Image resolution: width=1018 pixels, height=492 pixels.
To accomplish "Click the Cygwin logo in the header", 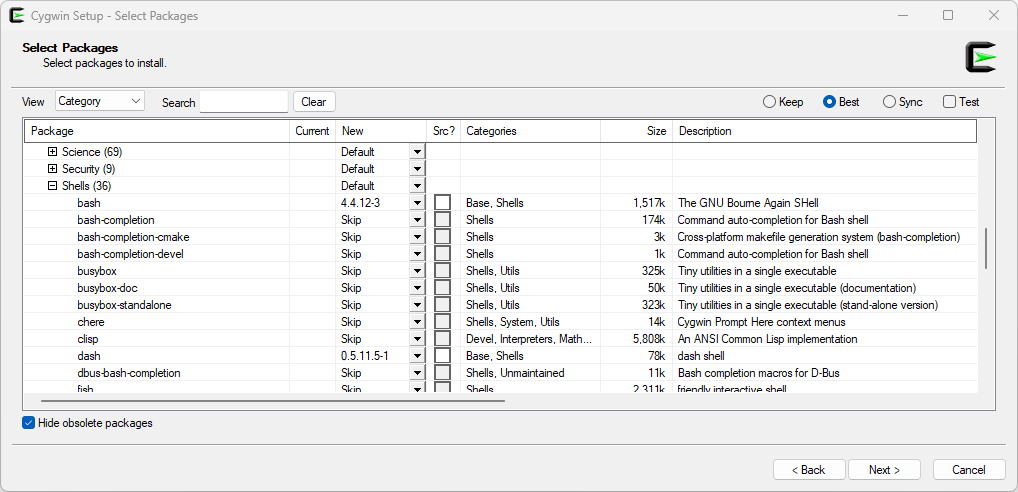I will point(980,57).
